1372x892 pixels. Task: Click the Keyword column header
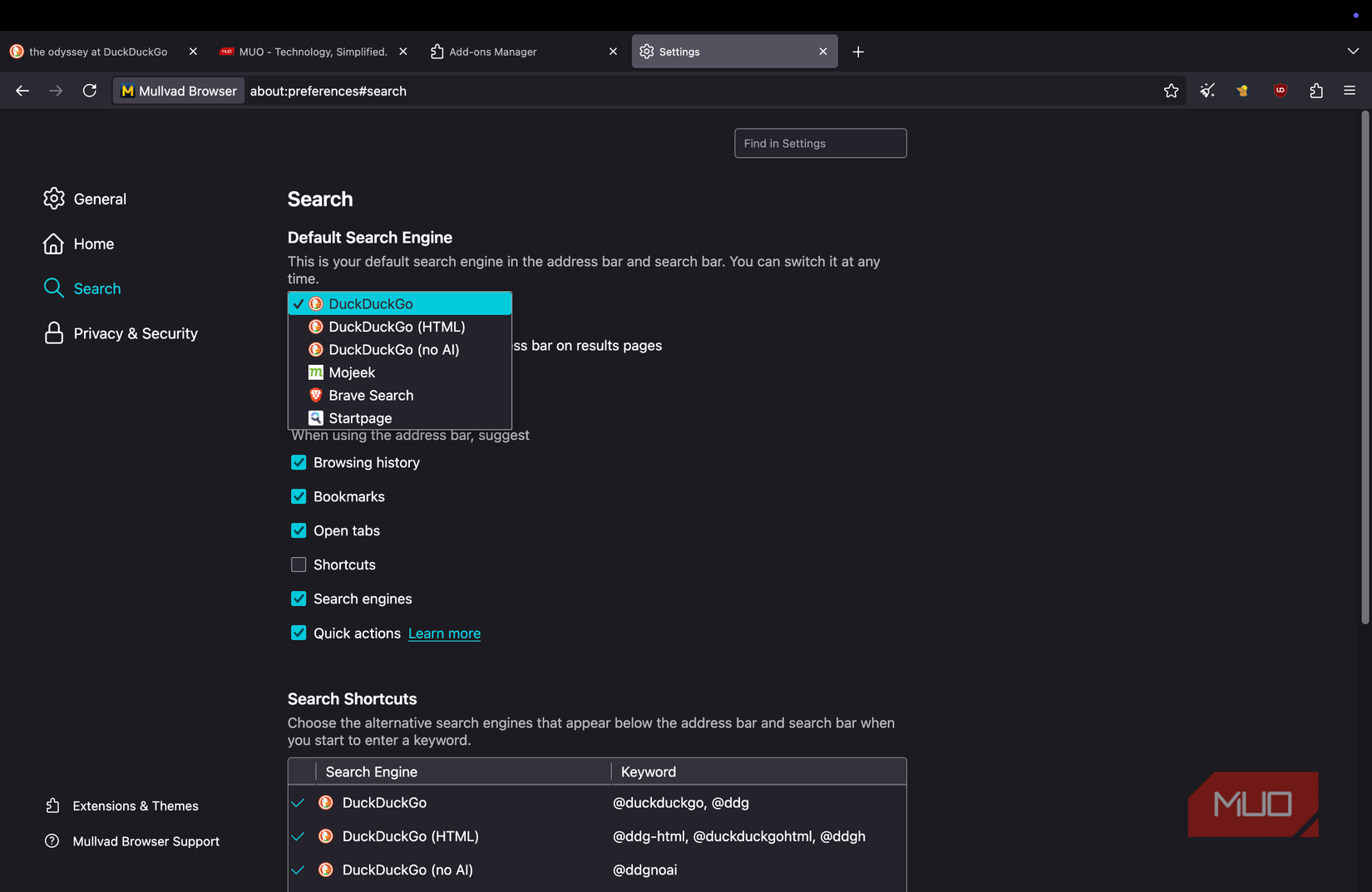coord(758,771)
